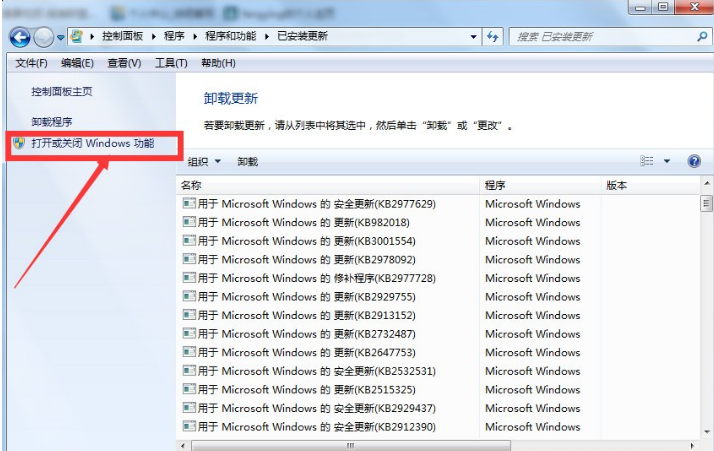The width and height of the screenshot is (714, 451).
Task: Expand the arrow before 控制面板 breadcrumb
Action: click(x=92, y=36)
